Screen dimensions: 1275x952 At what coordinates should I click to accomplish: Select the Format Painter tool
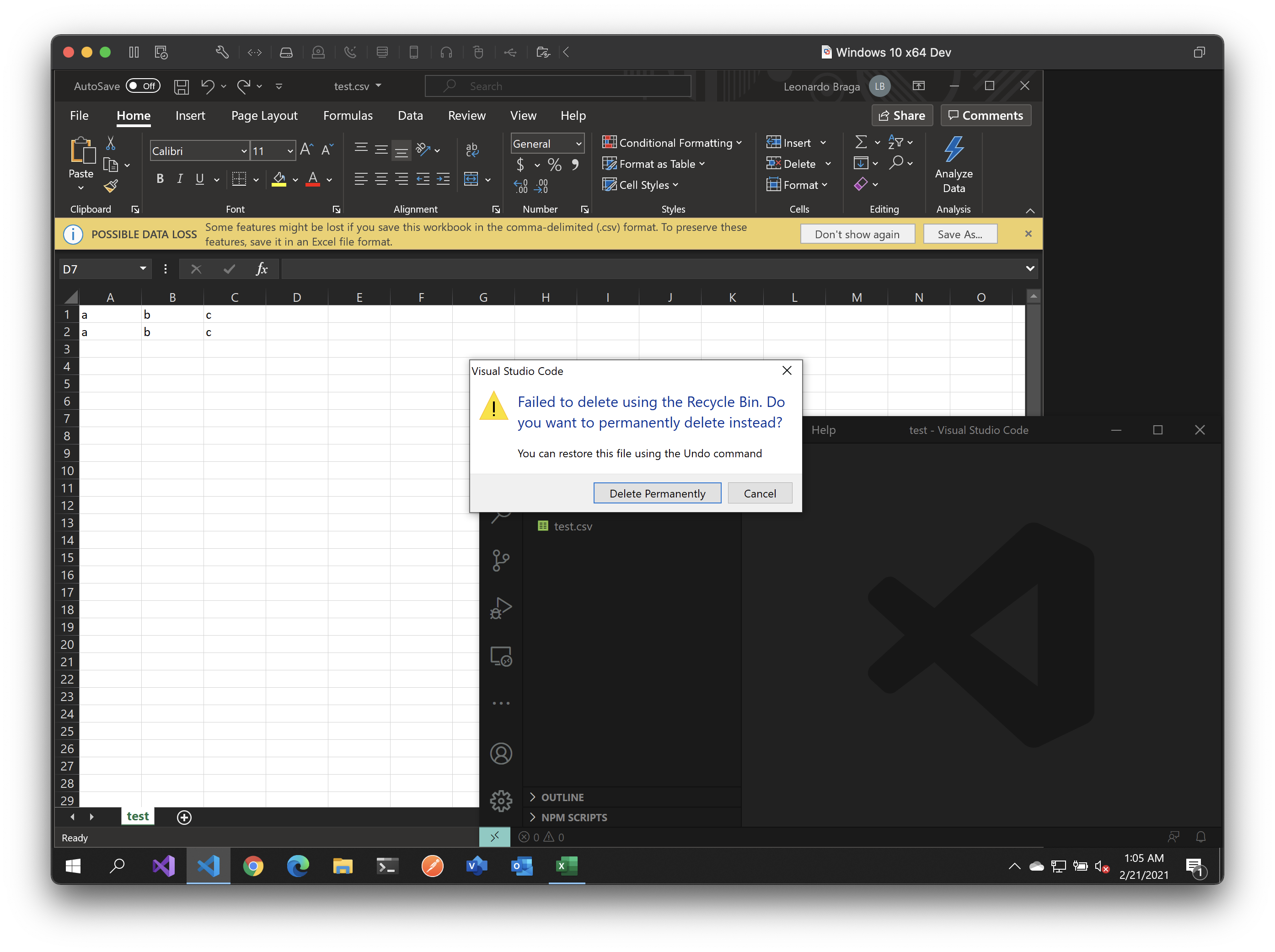coord(111,186)
